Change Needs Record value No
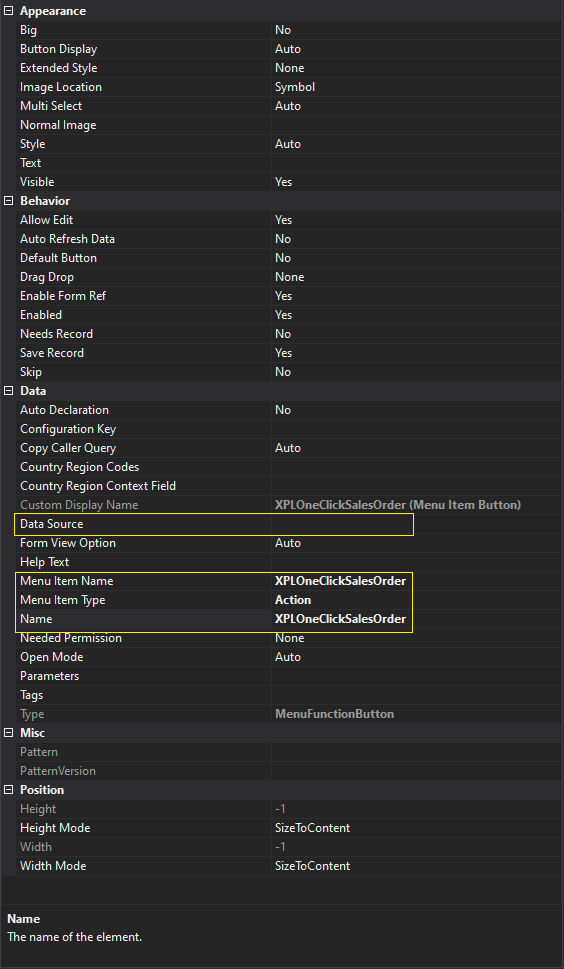Viewport: 564px width, 969px height. pyautogui.click(x=417, y=334)
